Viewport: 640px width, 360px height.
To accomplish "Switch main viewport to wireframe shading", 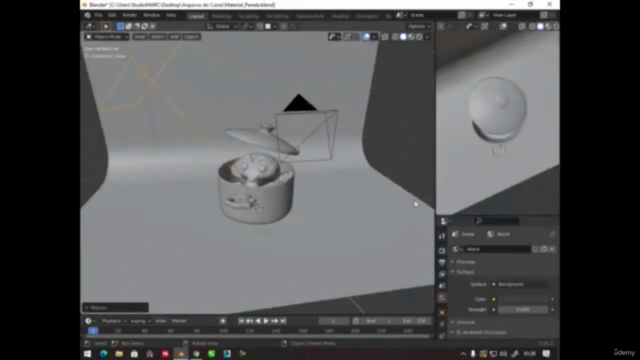I will coord(395,37).
